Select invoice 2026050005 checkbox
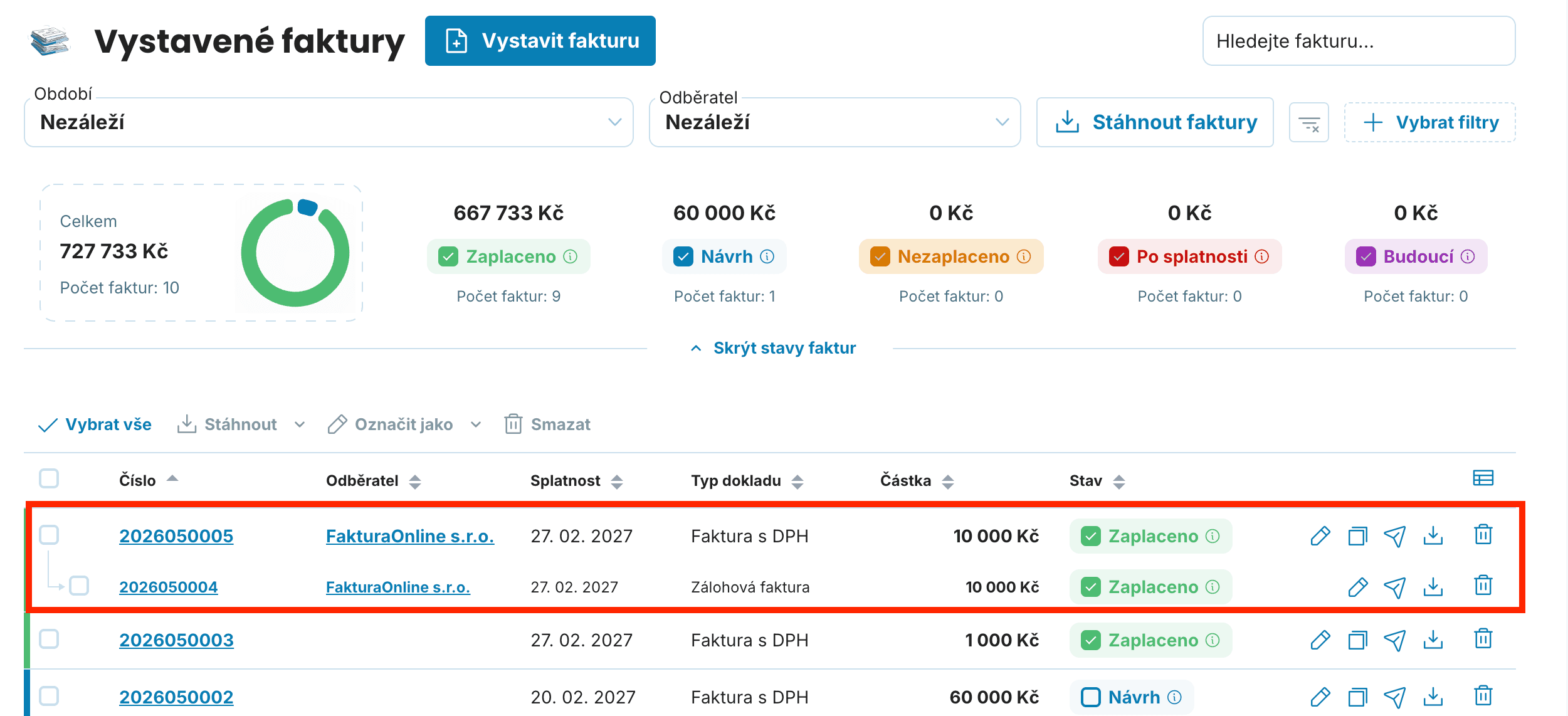 [49, 535]
